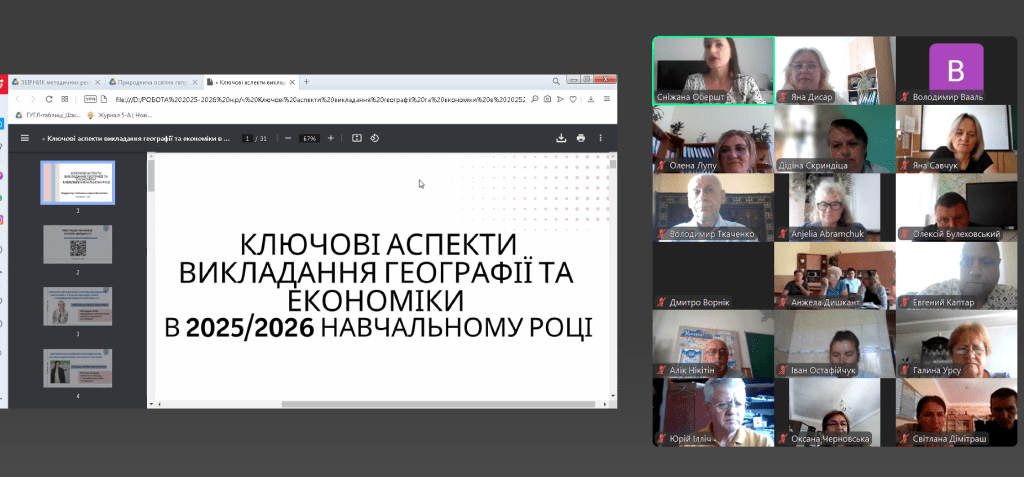Select slide thumbnail 2 with QR code
This screenshot has width=1024, height=477.
78,244
